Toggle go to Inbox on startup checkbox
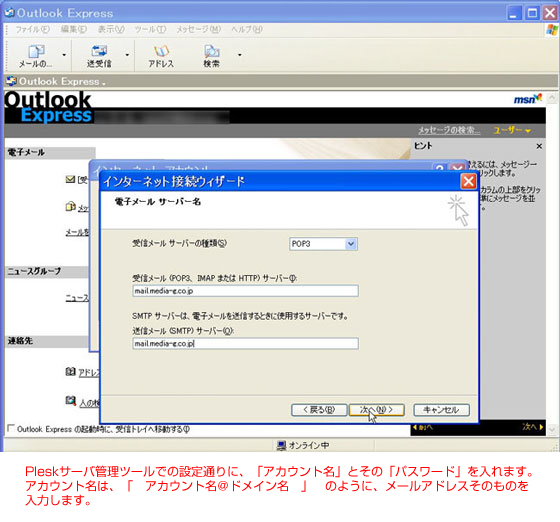This screenshot has height=522, width=560. point(11,428)
